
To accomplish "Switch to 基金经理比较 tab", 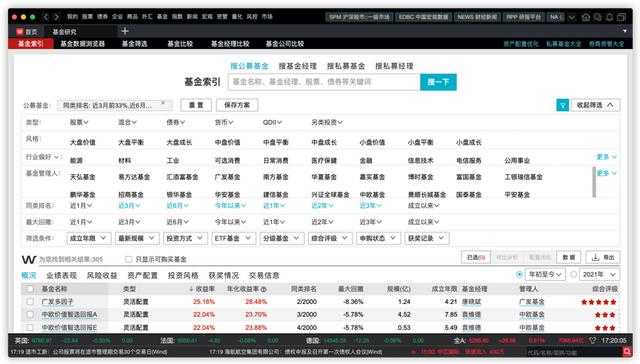I will 230,44.
